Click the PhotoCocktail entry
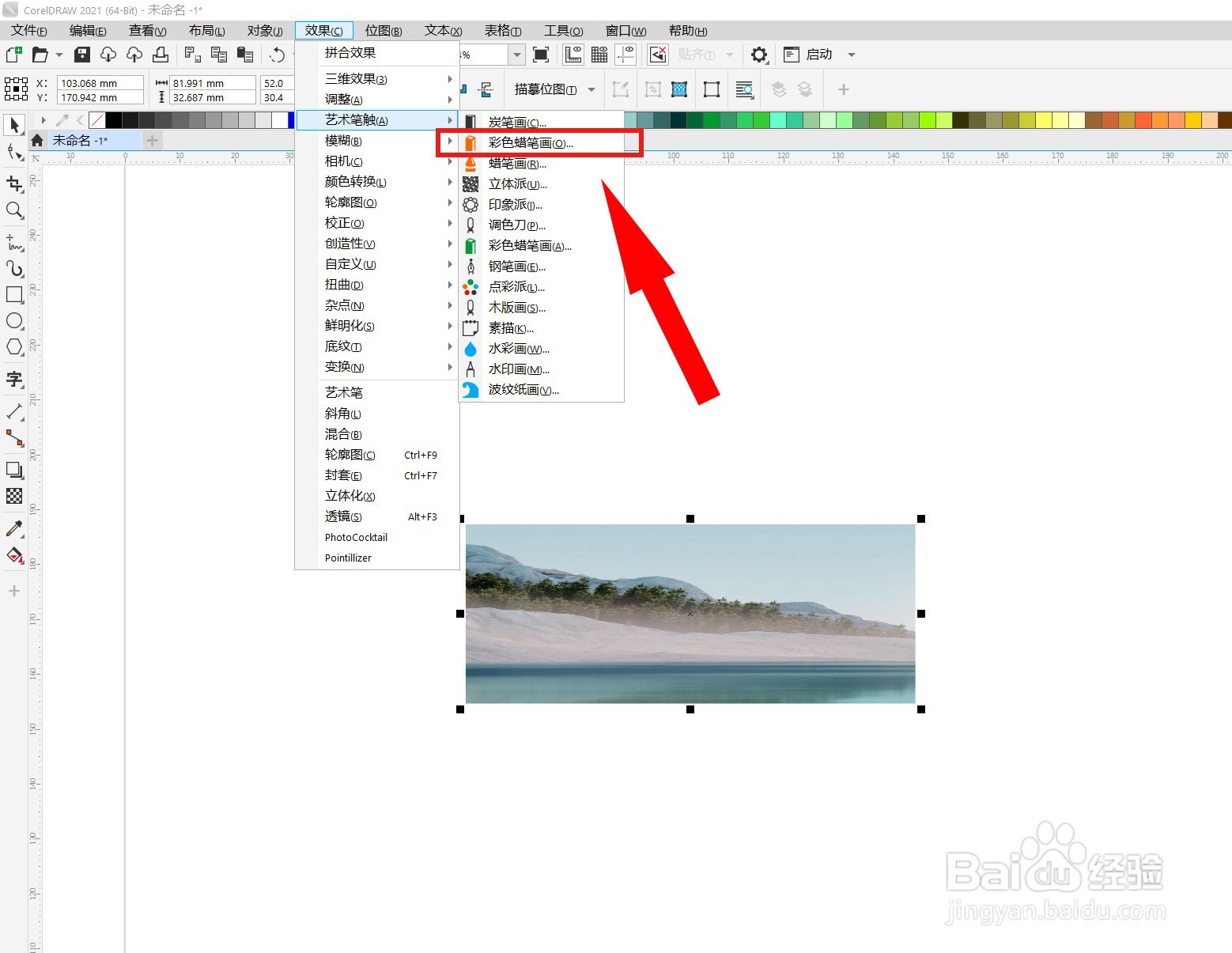Image resolution: width=1232 pixels, height=953 pixels. 377,537
